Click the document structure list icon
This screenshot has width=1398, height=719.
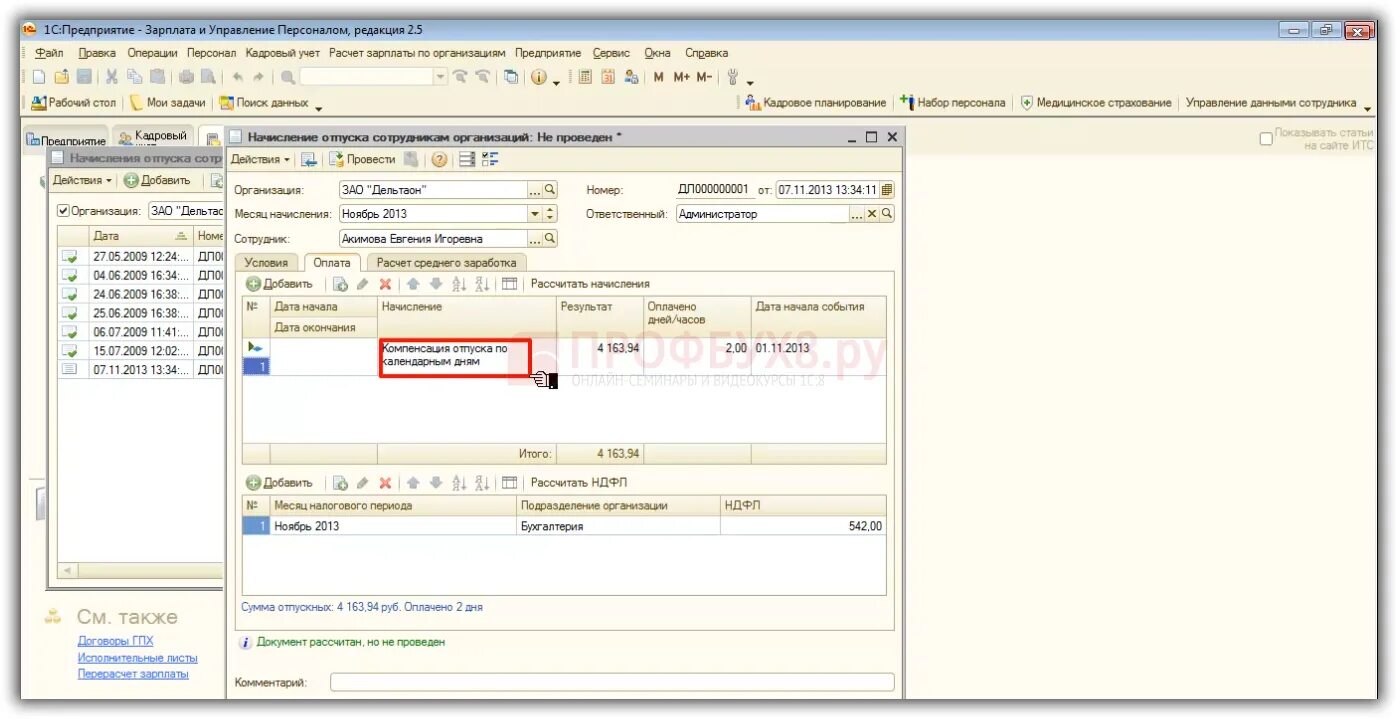pyautogui.click(x=467, y=159)
